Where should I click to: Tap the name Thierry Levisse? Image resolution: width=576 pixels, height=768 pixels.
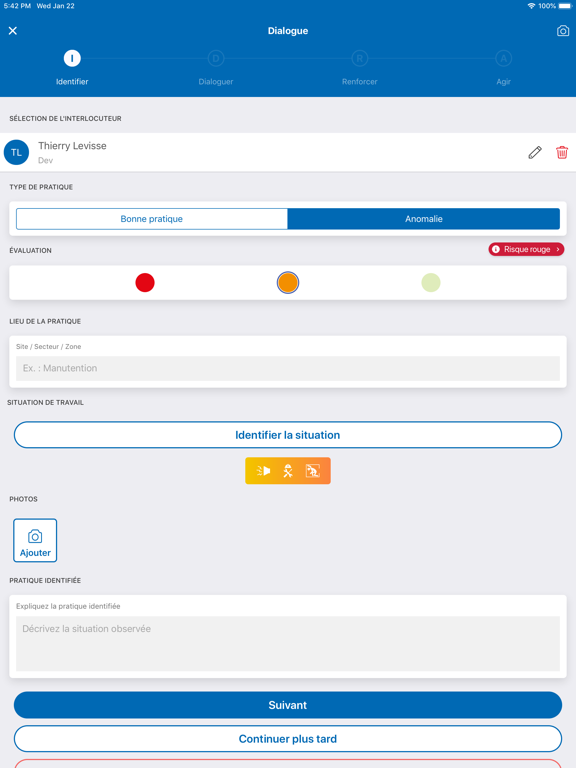tap(72, 145)
